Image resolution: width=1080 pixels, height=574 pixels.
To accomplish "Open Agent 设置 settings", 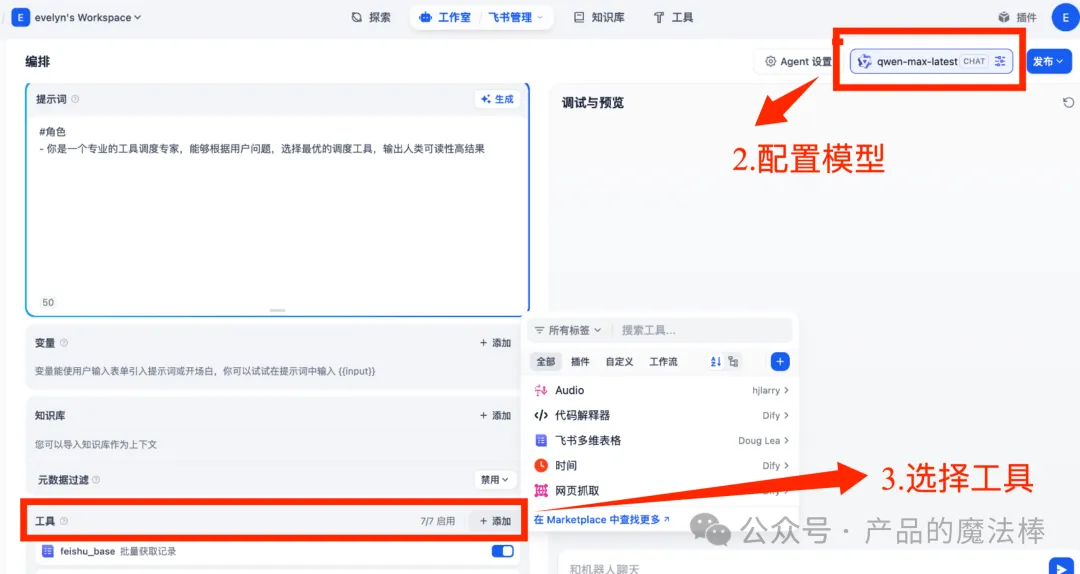I will [798, 61].
